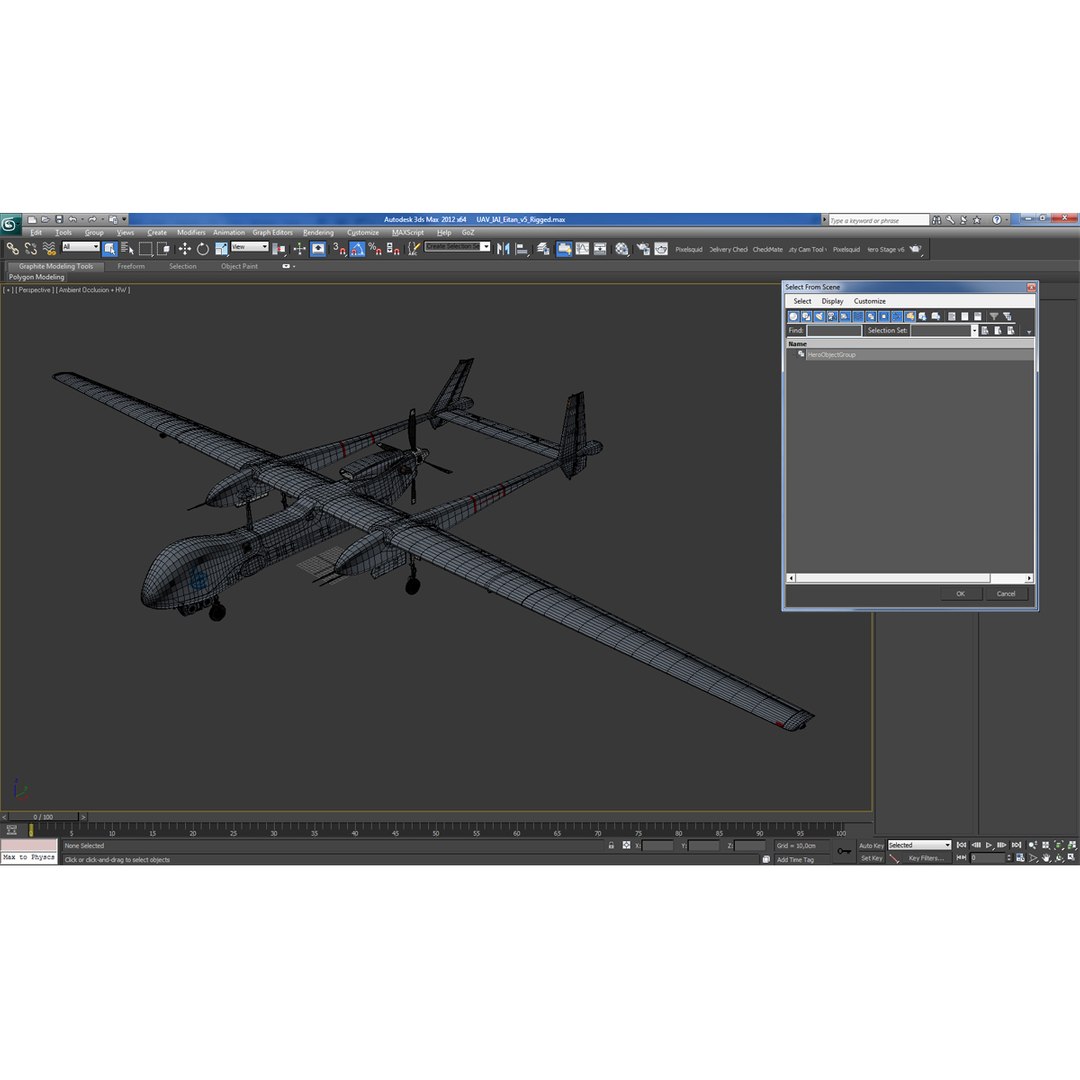This screenshot has width=1080, height=1080.
Task: Open the Edit menu
Action: coord(37,233)
